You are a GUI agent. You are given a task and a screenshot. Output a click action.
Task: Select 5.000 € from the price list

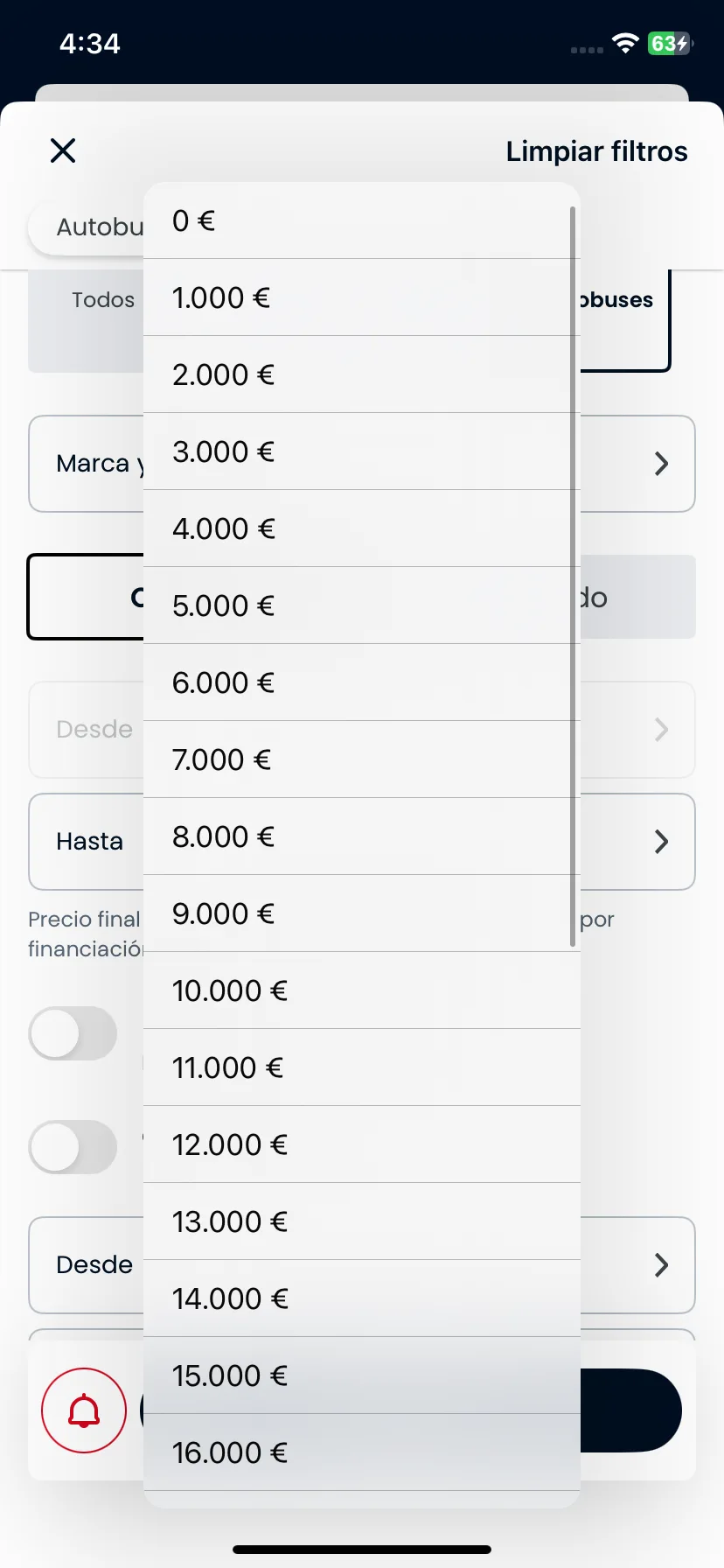(x=361, y=605)
